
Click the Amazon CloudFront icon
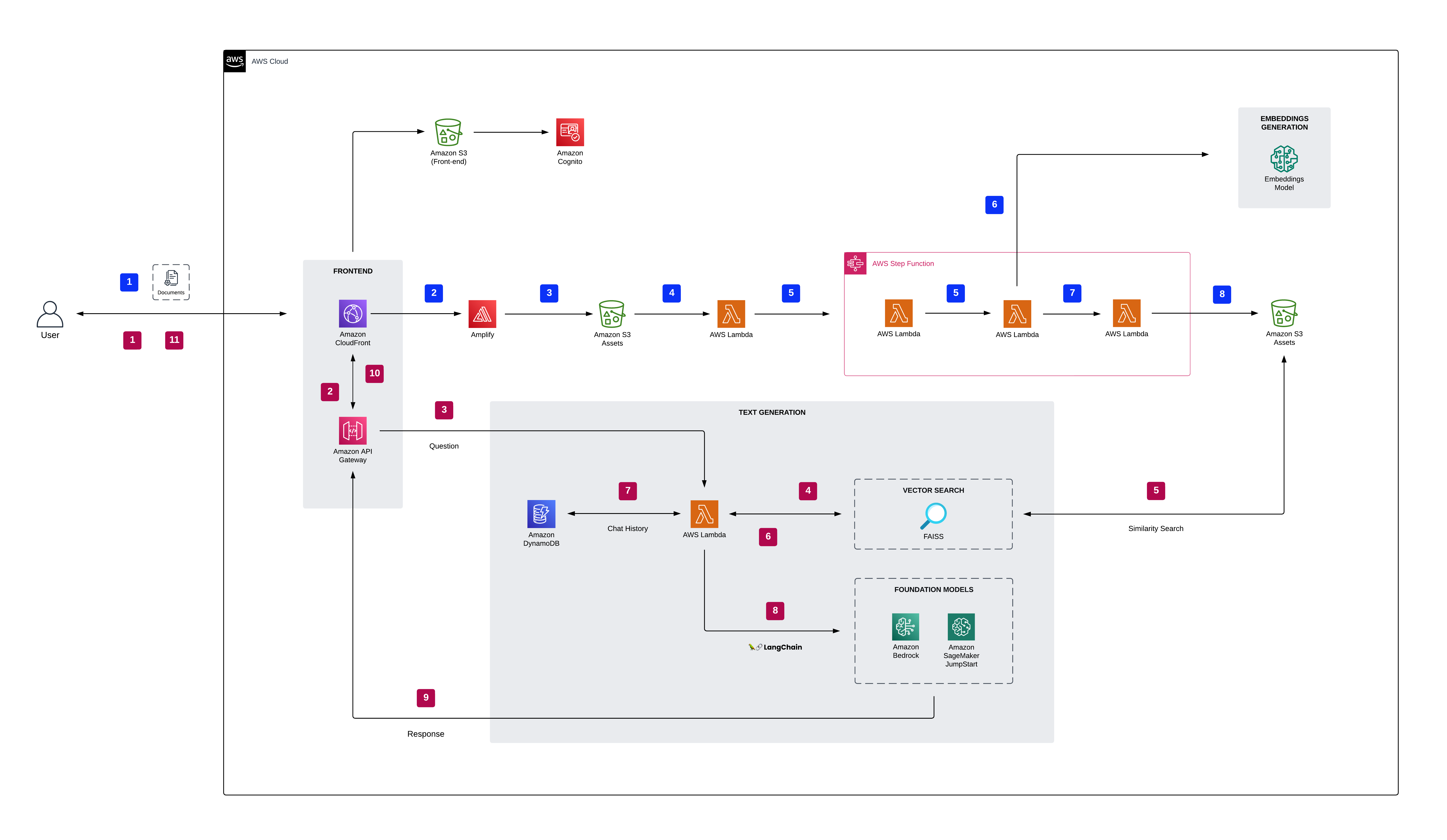point(353,313)
